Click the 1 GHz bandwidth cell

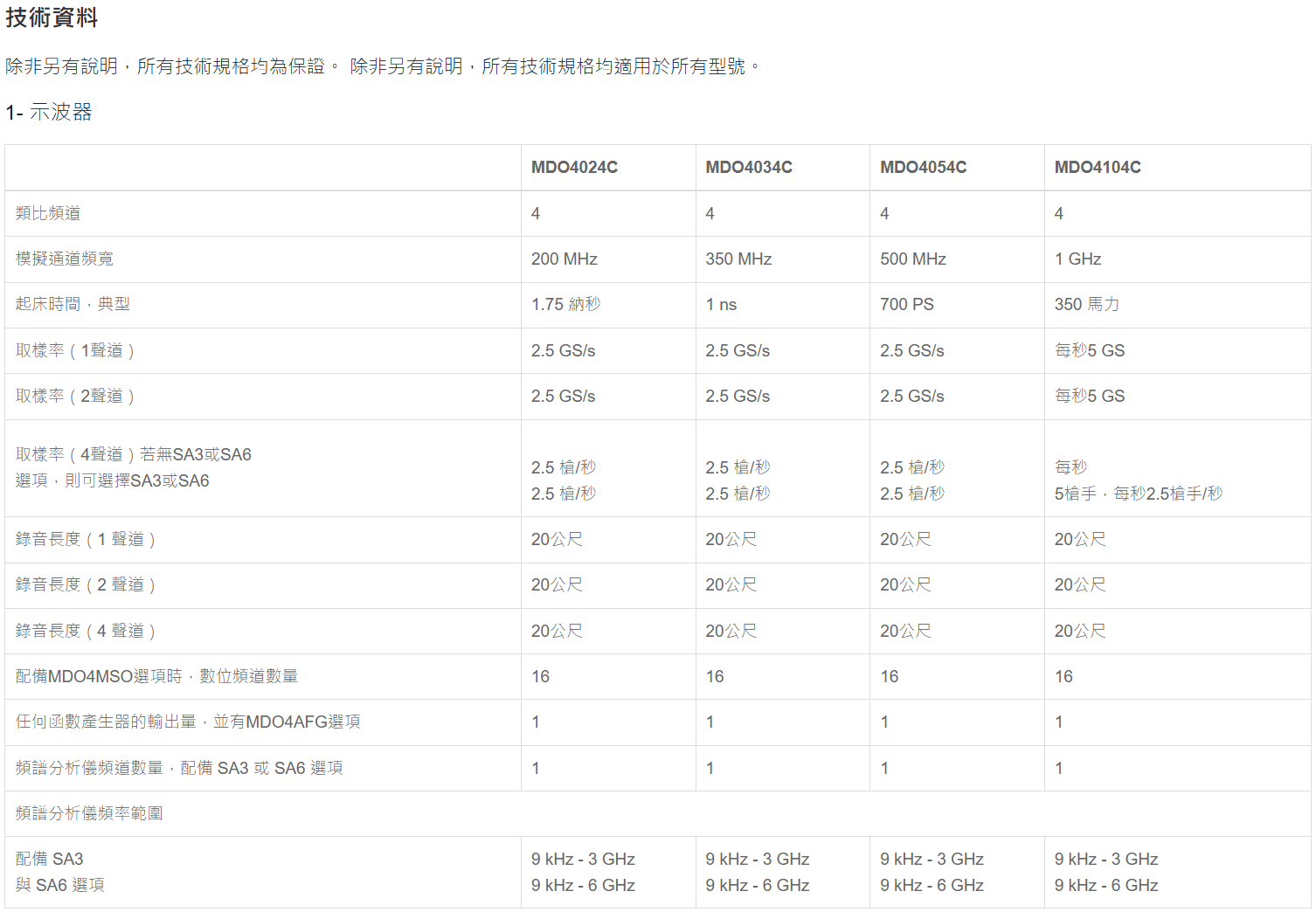[1077, 259]
